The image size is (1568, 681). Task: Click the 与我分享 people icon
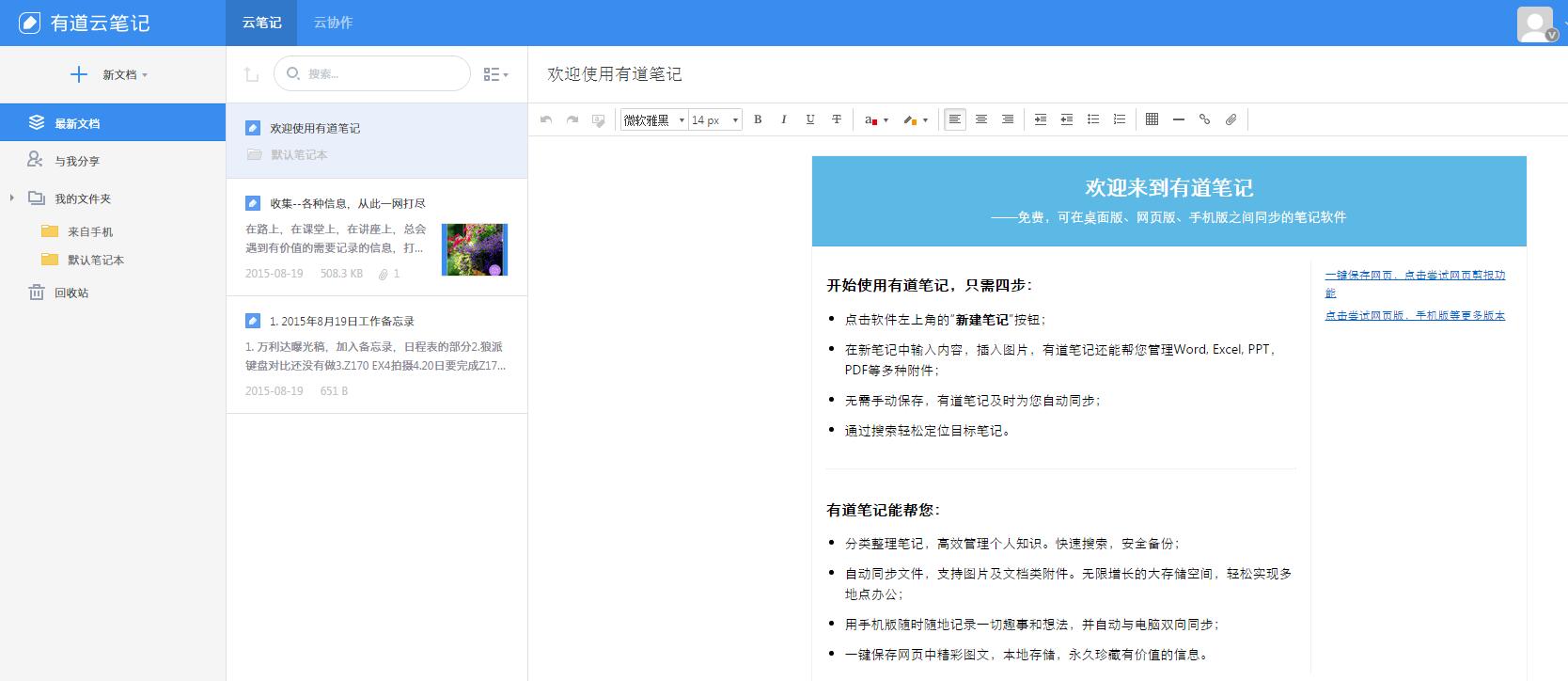pos(35,160)
